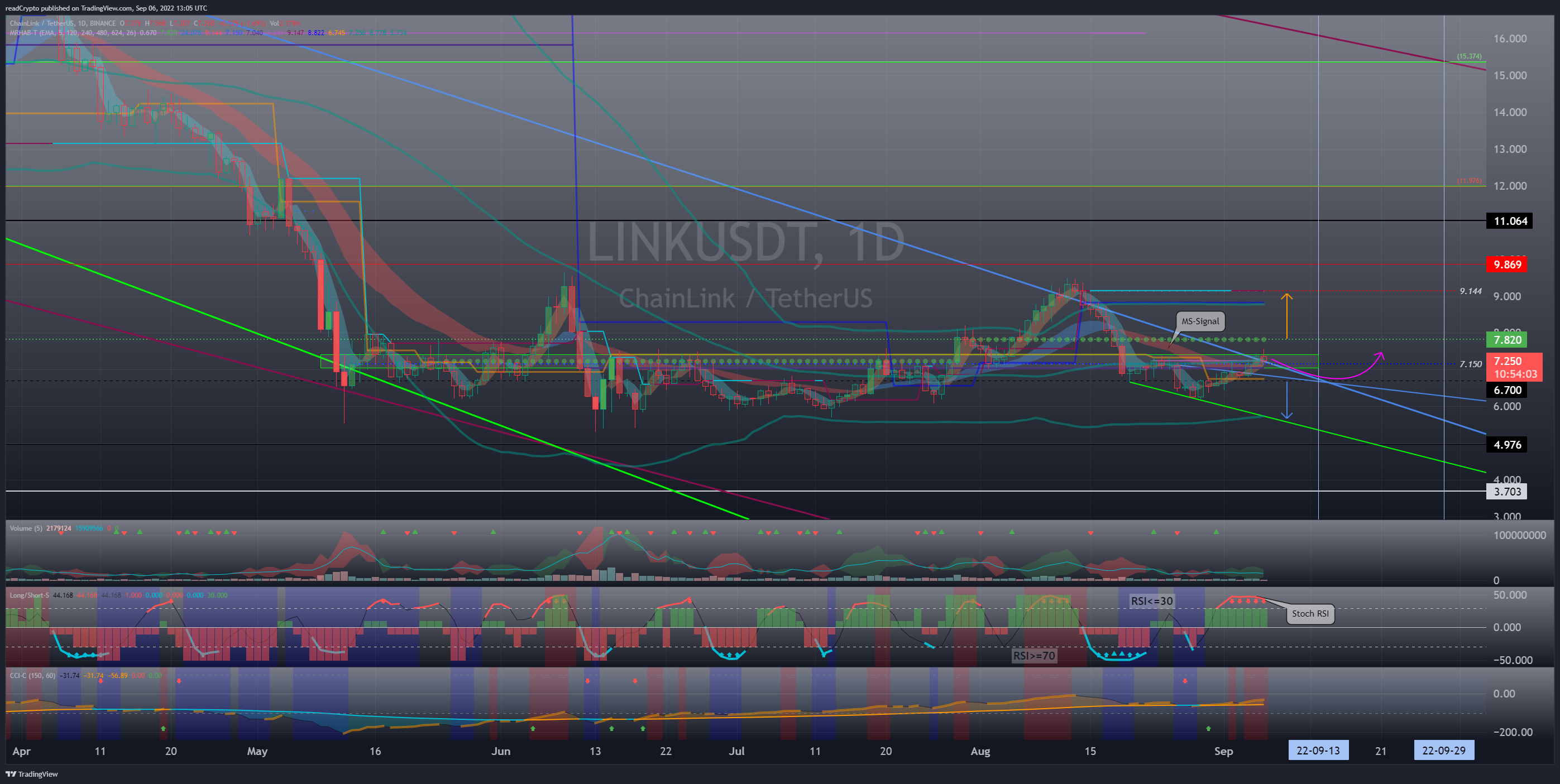Click the MS-Signal callout label
The image size is (1560, 784).
[x=1200, y=321]
